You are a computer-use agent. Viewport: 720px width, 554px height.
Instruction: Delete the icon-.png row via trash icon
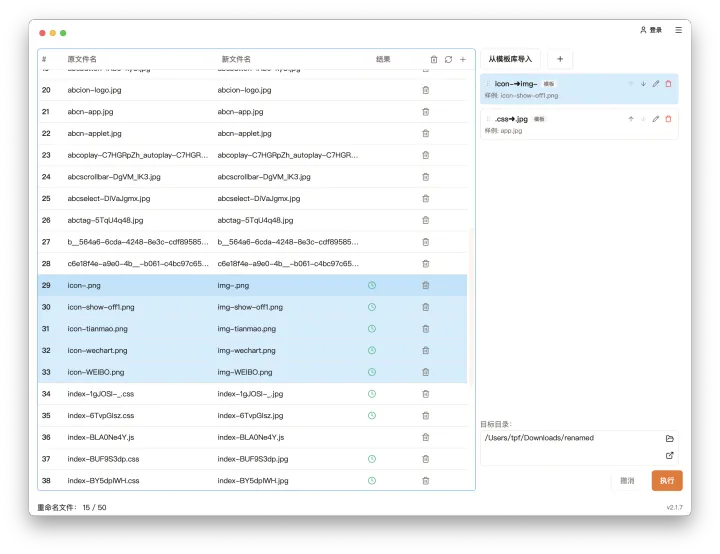426,285
